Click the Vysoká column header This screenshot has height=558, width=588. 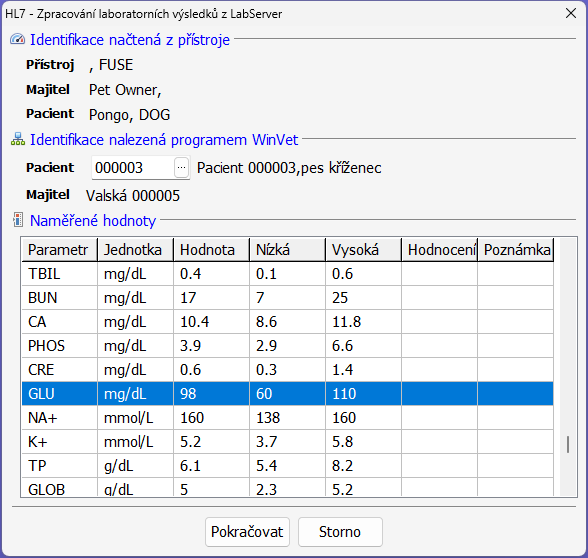[363, 249]
